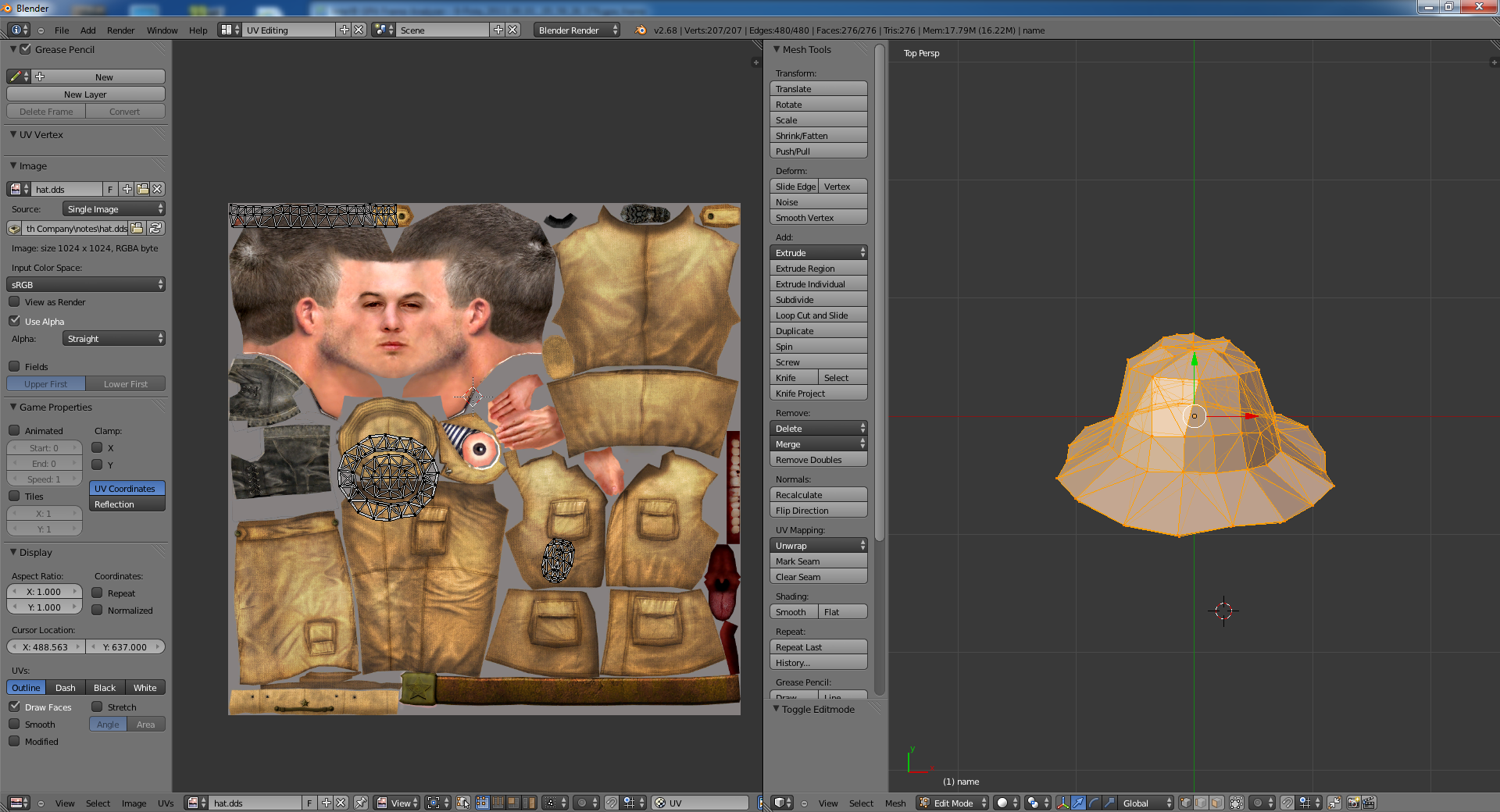Open UVs menu in UV editor header

pos(166,803)
